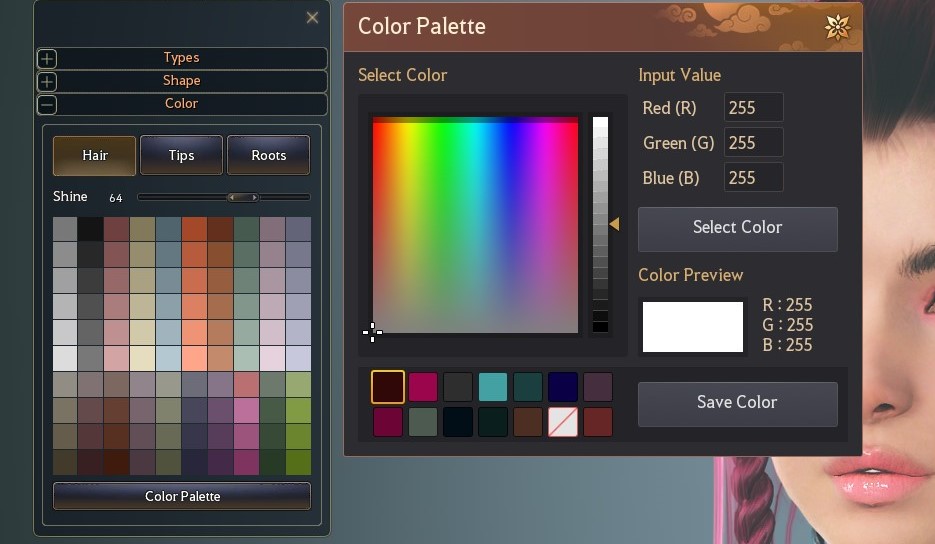The width and height of the screenshot is (935, 544).
Task: Select the gray-green saved color swatch
Action: [x=423, y=422]
